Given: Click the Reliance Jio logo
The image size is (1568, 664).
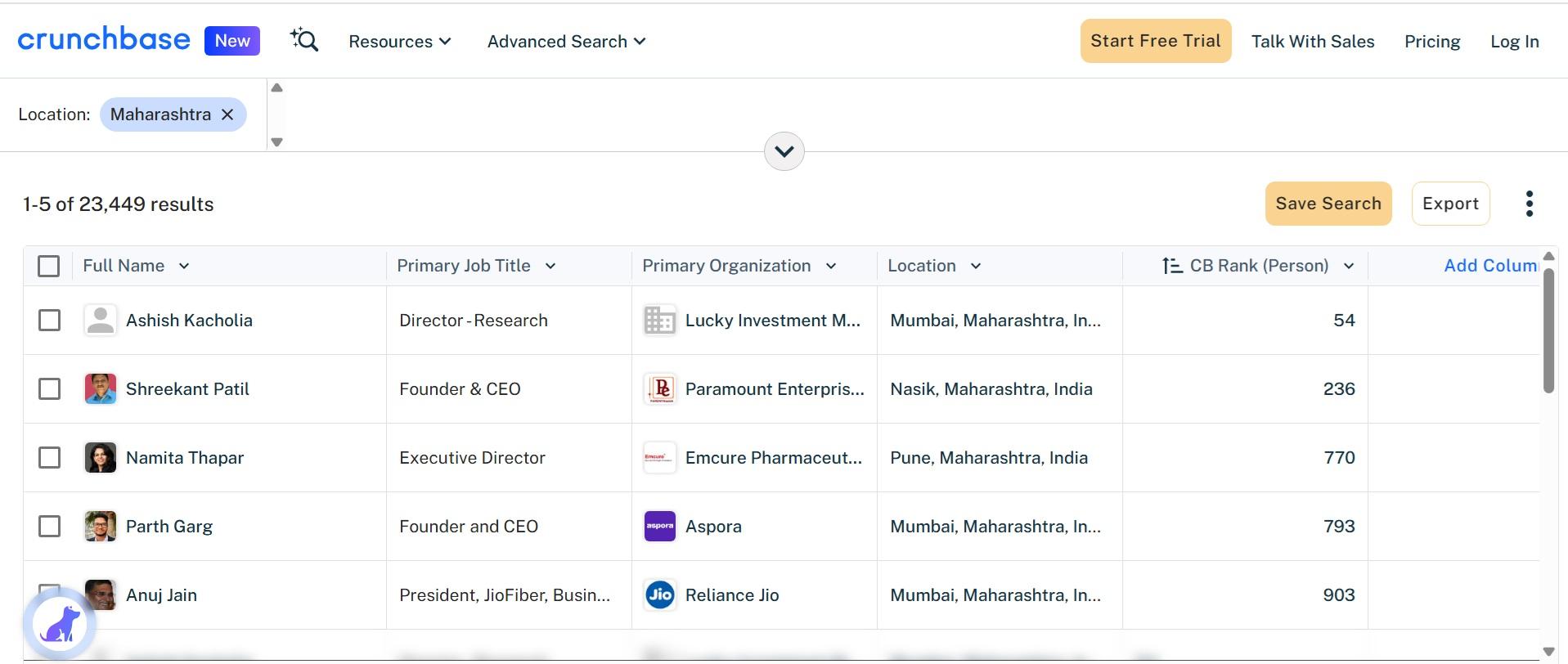Looking at the screenshot, I should pos(660,595).
